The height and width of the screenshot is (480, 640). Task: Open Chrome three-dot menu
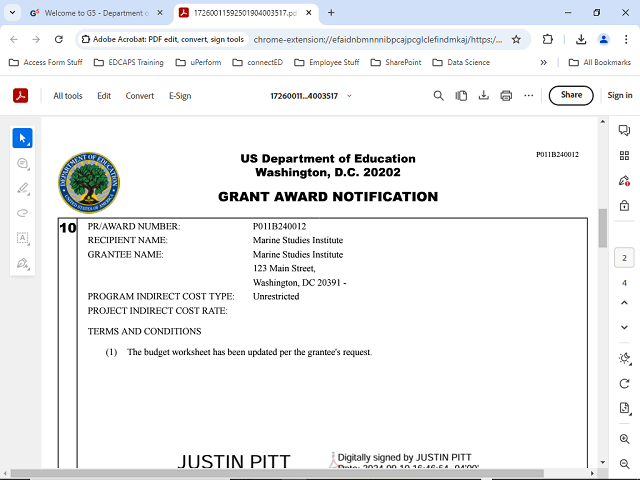[626, 39]
